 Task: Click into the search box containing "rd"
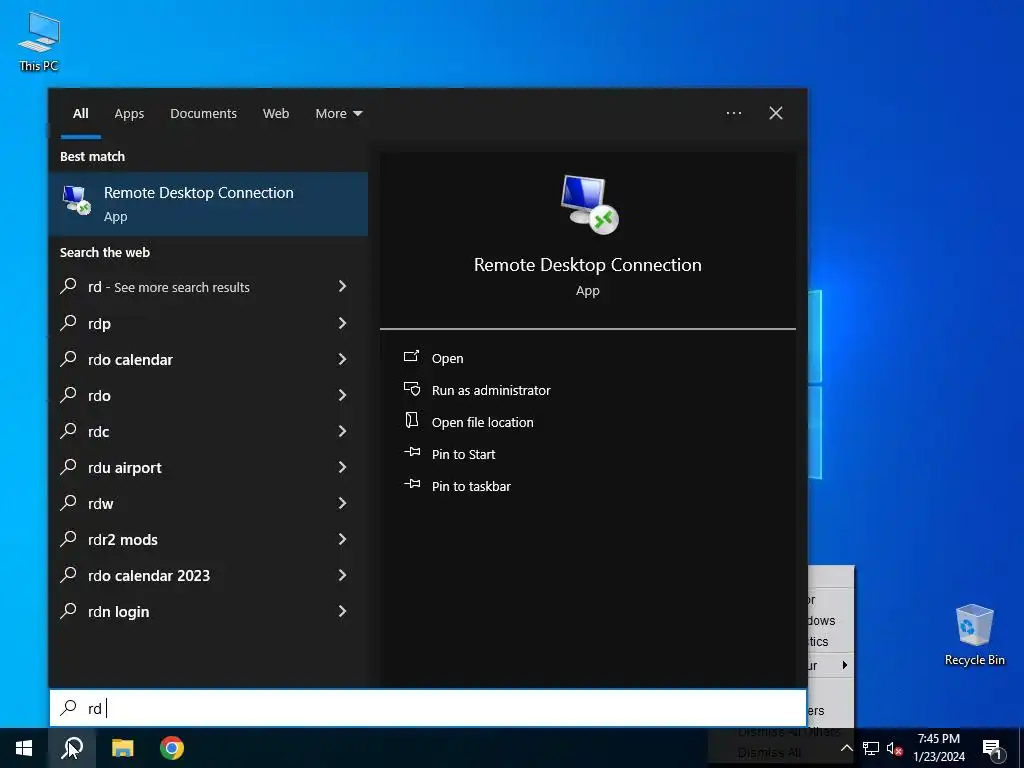tap(428, 708)
